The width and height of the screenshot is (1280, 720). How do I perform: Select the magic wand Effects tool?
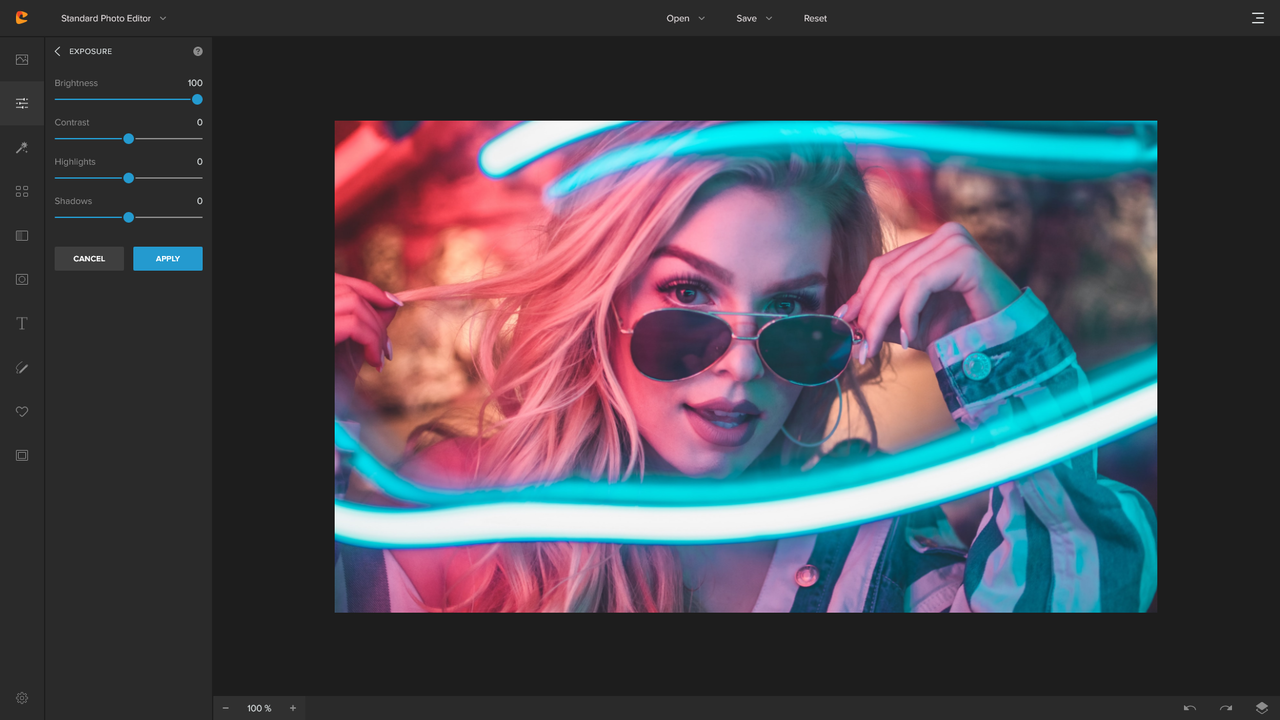coord(22,148)
